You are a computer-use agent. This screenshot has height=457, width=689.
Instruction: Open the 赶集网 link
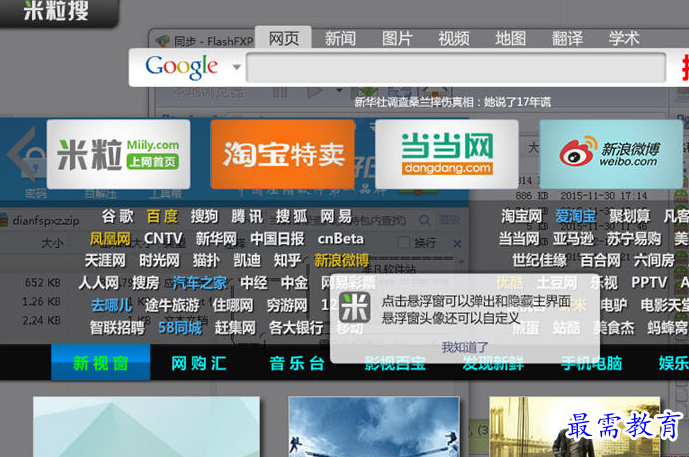(235, 327)
